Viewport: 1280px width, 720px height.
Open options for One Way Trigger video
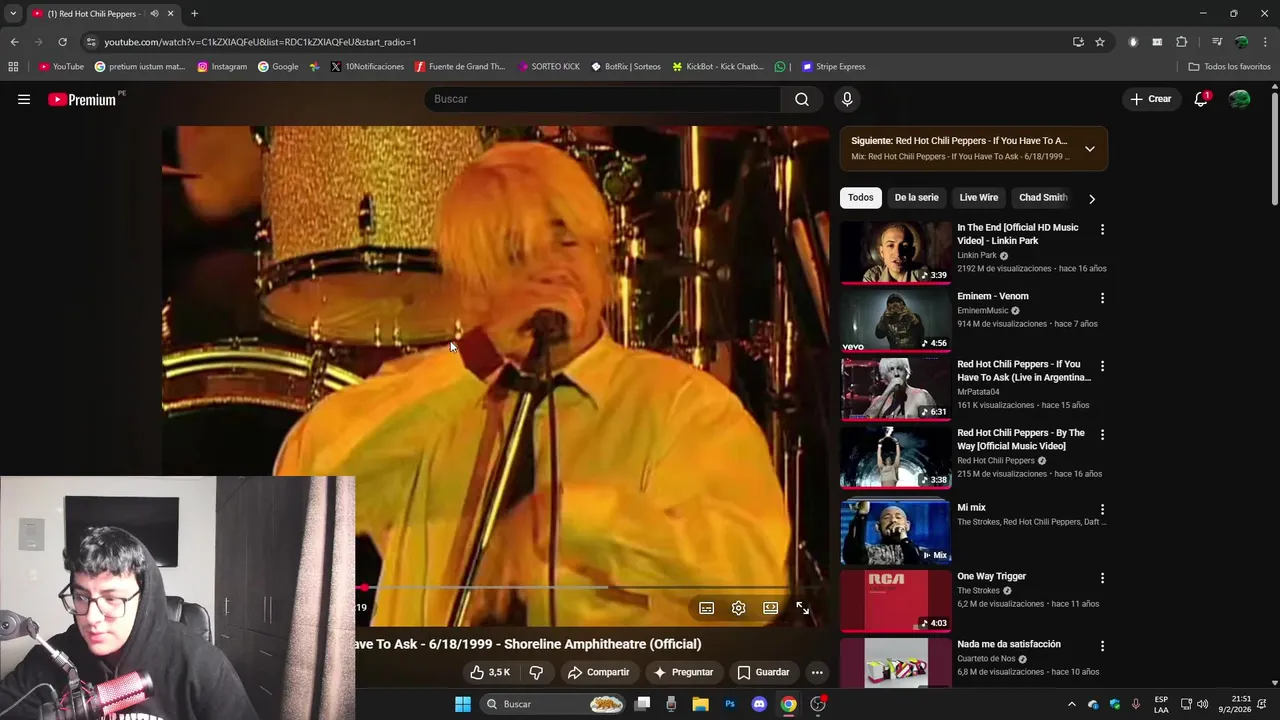[1102, 578]
